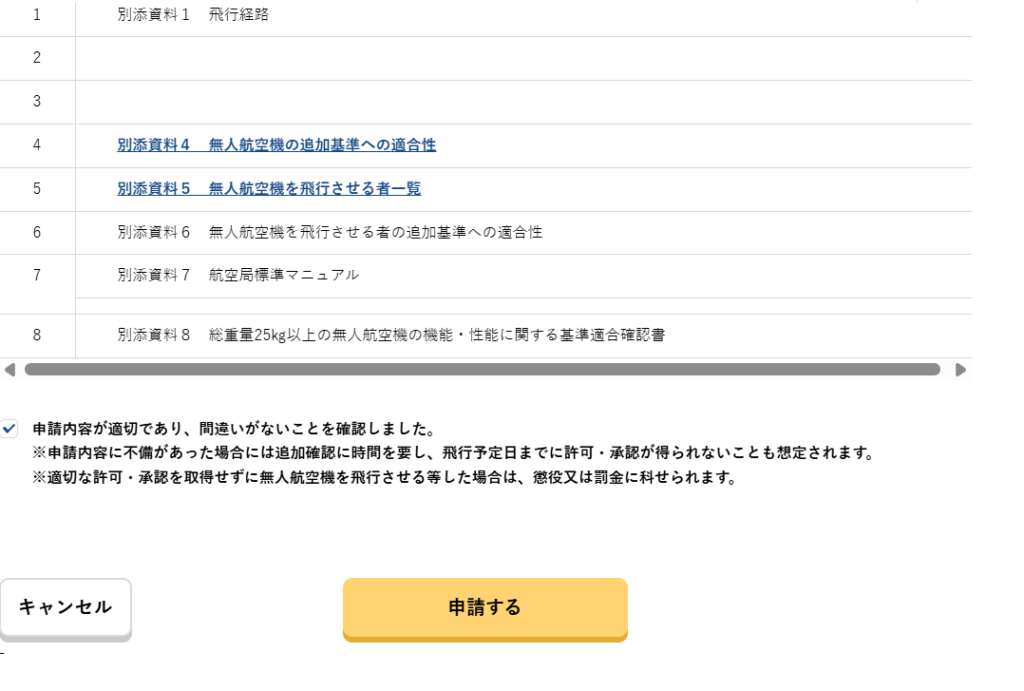Select the 別添資料1 飛行経路 row text

[x=193, y=15]
